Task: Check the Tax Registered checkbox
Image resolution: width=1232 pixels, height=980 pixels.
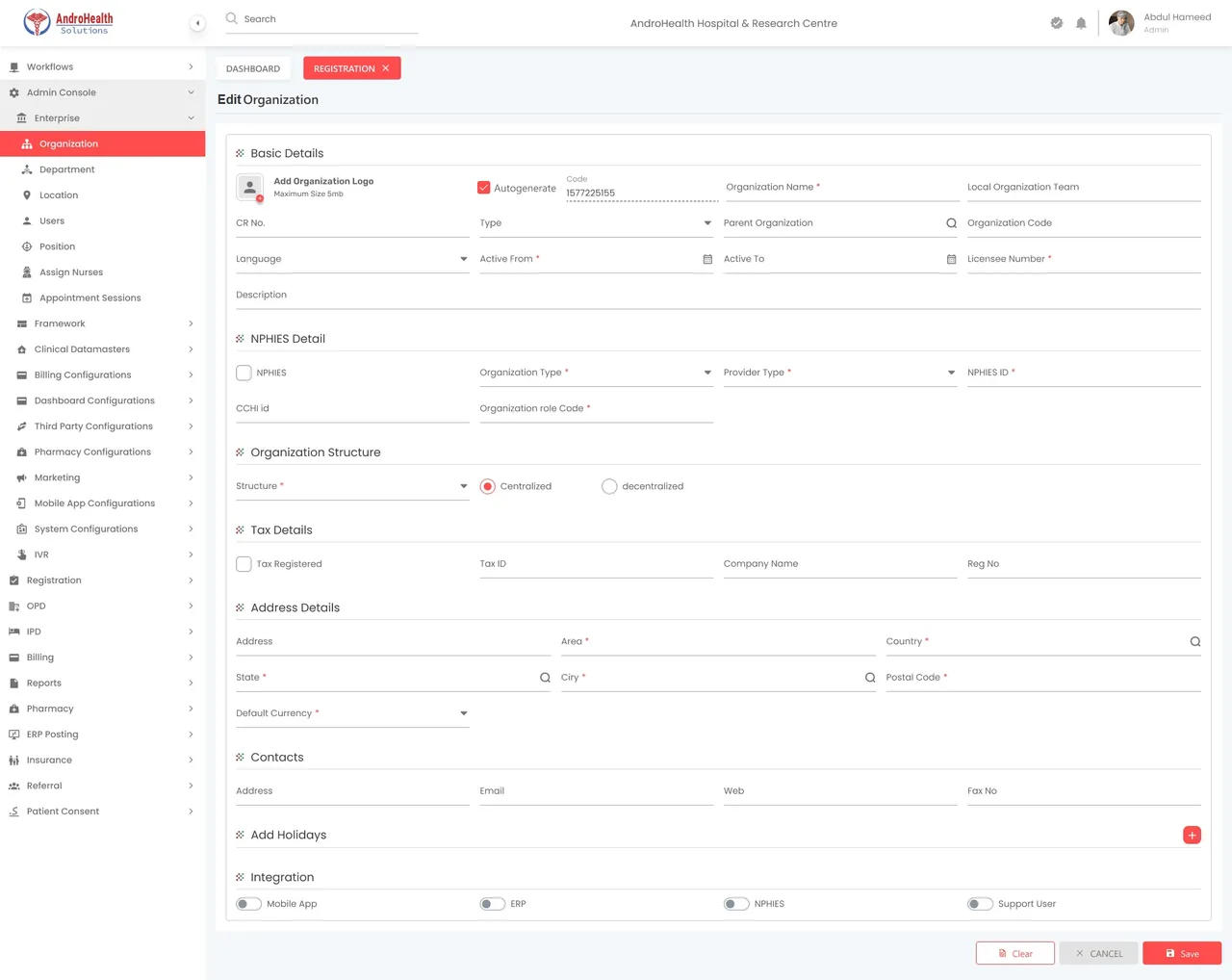Action: click(244, 564)
